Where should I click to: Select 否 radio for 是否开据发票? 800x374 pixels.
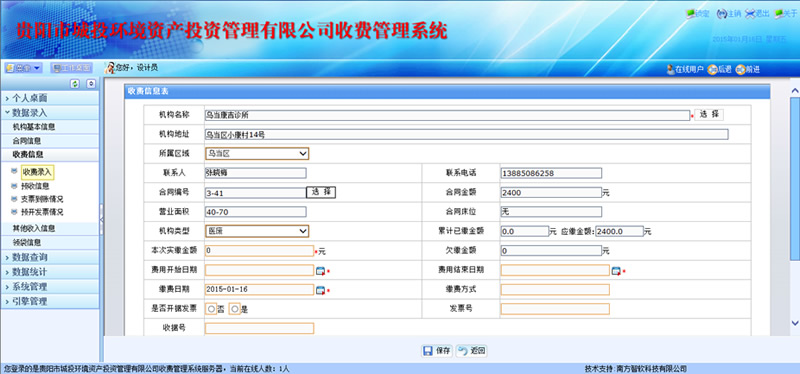pyautogui.click(x=211, y=309)
